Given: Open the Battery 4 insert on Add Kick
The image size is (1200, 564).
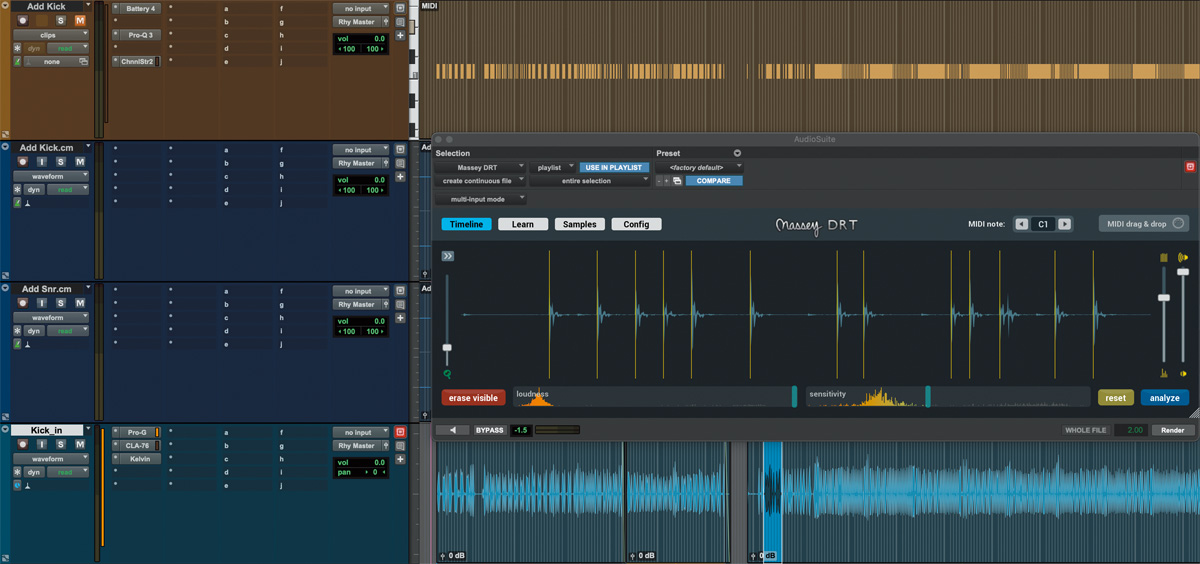Looking at the screenshot, I should [x=140, y=8].
